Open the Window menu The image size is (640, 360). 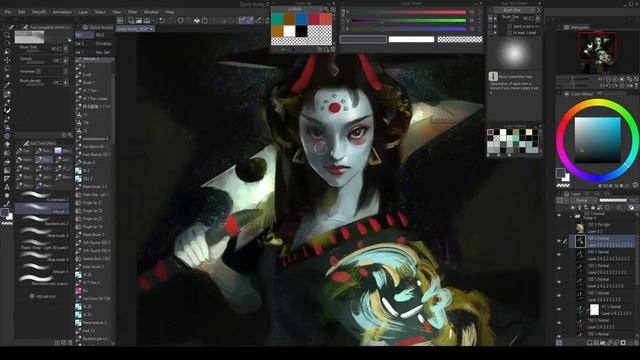(151, 12)
